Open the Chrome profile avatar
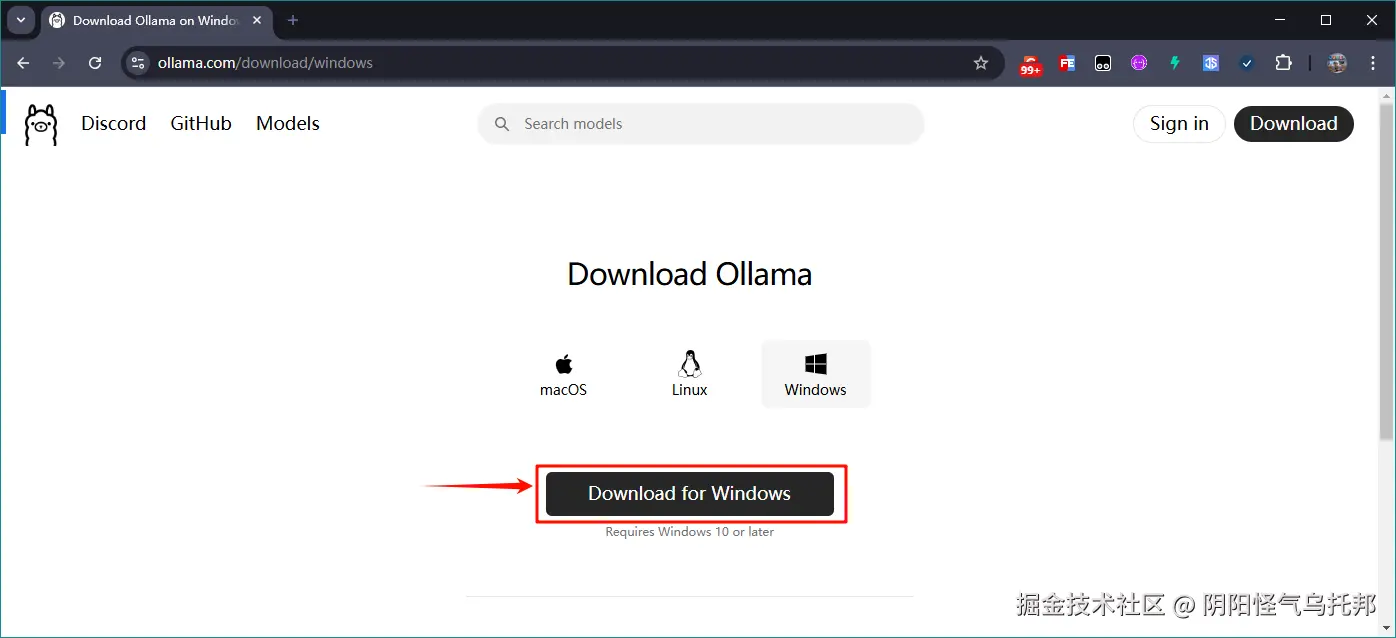The width and height of the screenshot is (1396, 638). pos(1336,62)
